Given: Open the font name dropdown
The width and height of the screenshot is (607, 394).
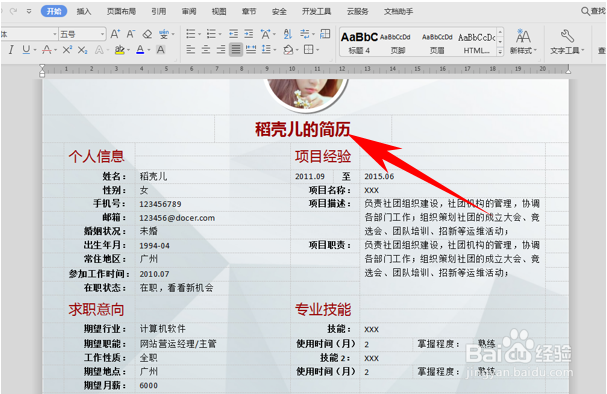Looking at the screenshot, I should (x=55, y=34).
